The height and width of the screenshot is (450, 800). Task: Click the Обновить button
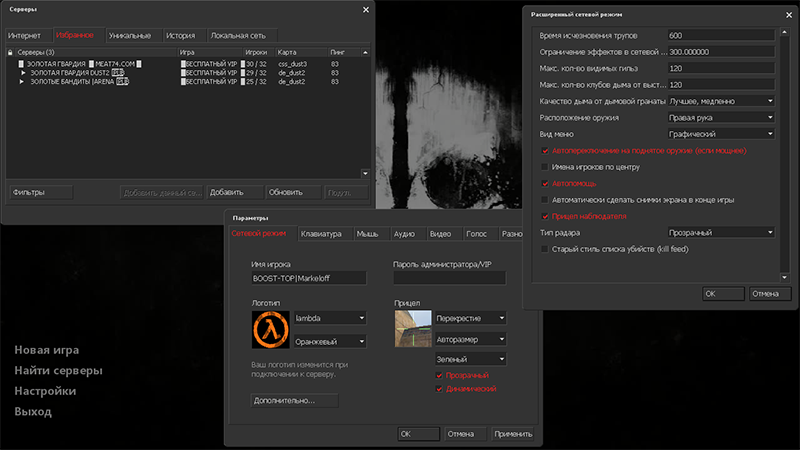(293, 192)
